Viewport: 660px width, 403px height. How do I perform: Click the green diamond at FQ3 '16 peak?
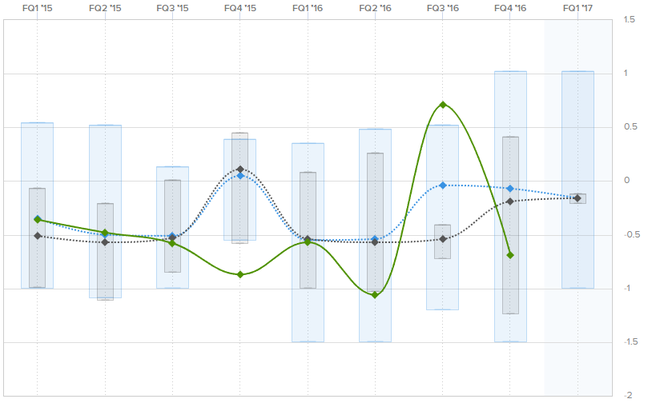click(x=442, y=104)
